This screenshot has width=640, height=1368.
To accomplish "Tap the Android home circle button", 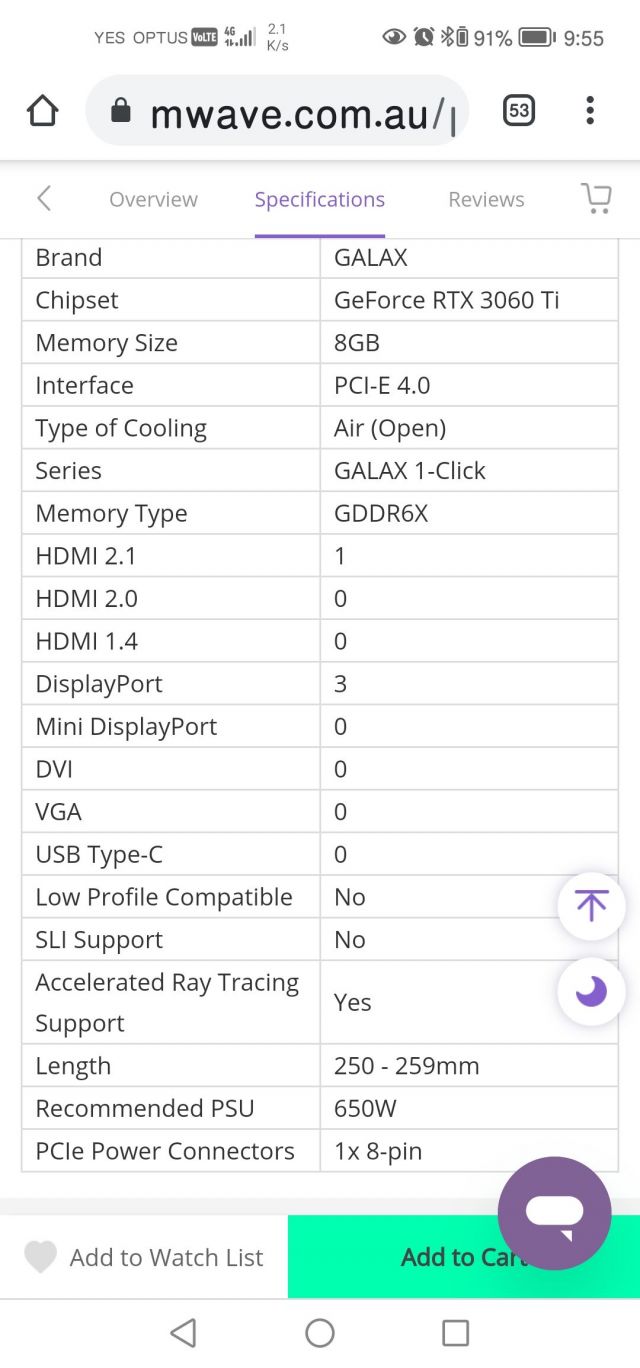I will pyautogui.click(x=320, y=1332).
